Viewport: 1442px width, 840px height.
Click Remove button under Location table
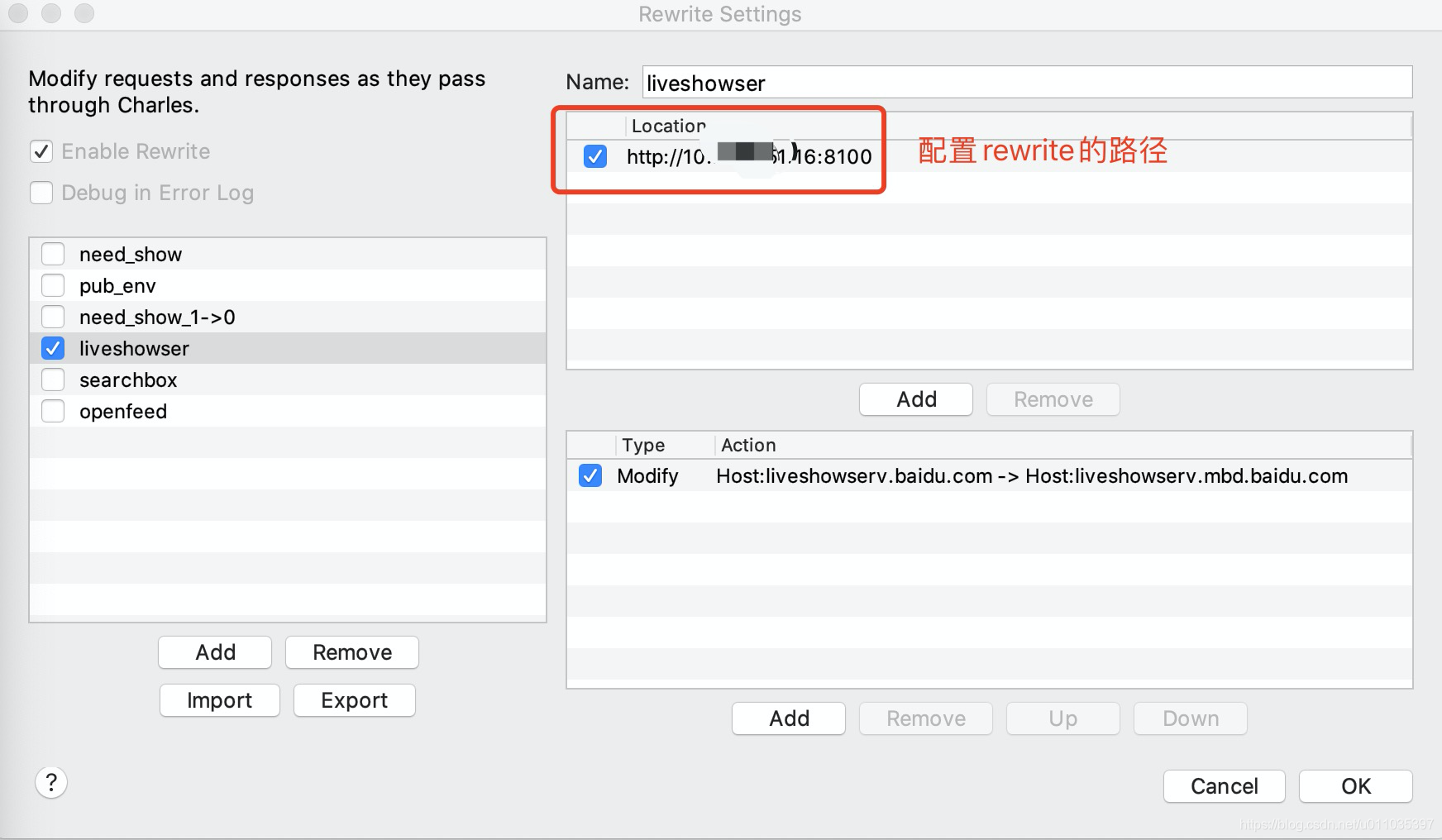click(x=1053, y=399)
